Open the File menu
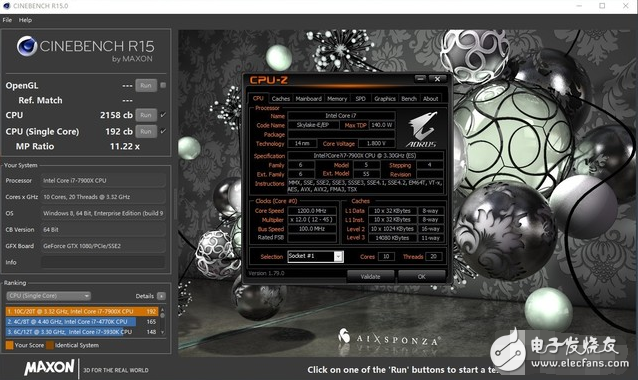The height and width of the screenshot is (380, 638). (7, 20)
